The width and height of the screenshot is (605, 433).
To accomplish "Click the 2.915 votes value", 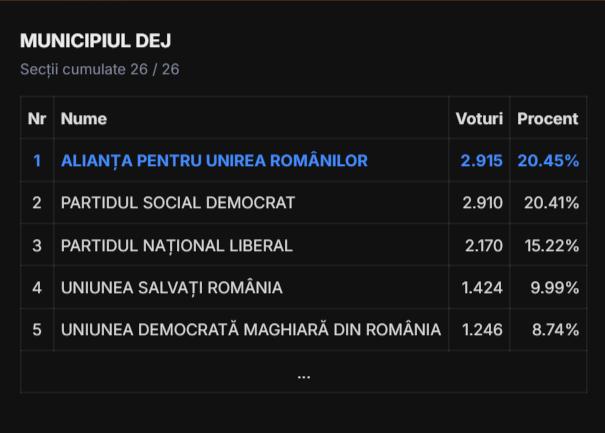I will (481, 160).
